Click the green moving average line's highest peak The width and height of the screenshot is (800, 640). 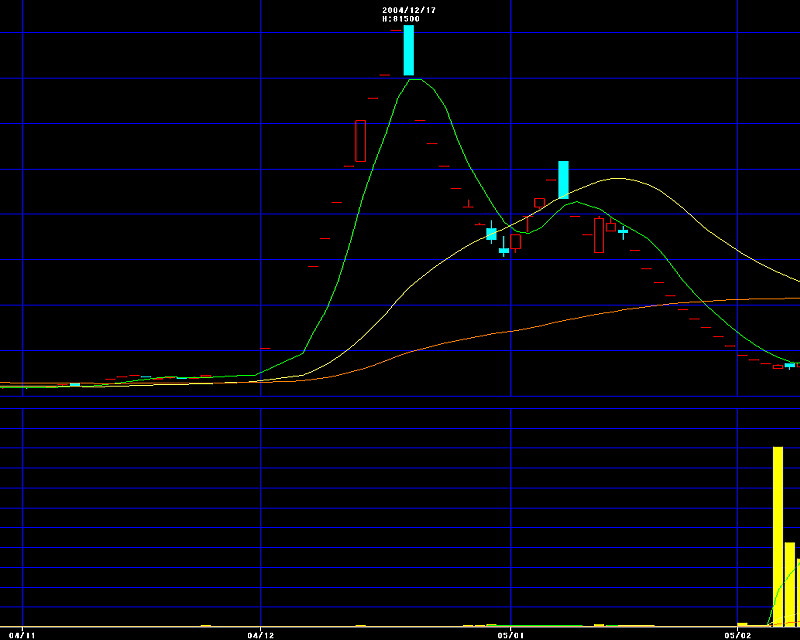tap(415, 79)
